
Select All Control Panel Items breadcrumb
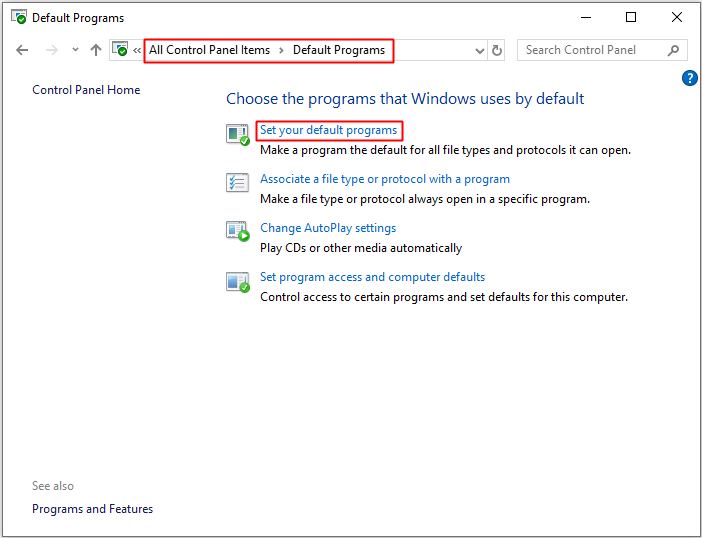[x=210, y=50]
